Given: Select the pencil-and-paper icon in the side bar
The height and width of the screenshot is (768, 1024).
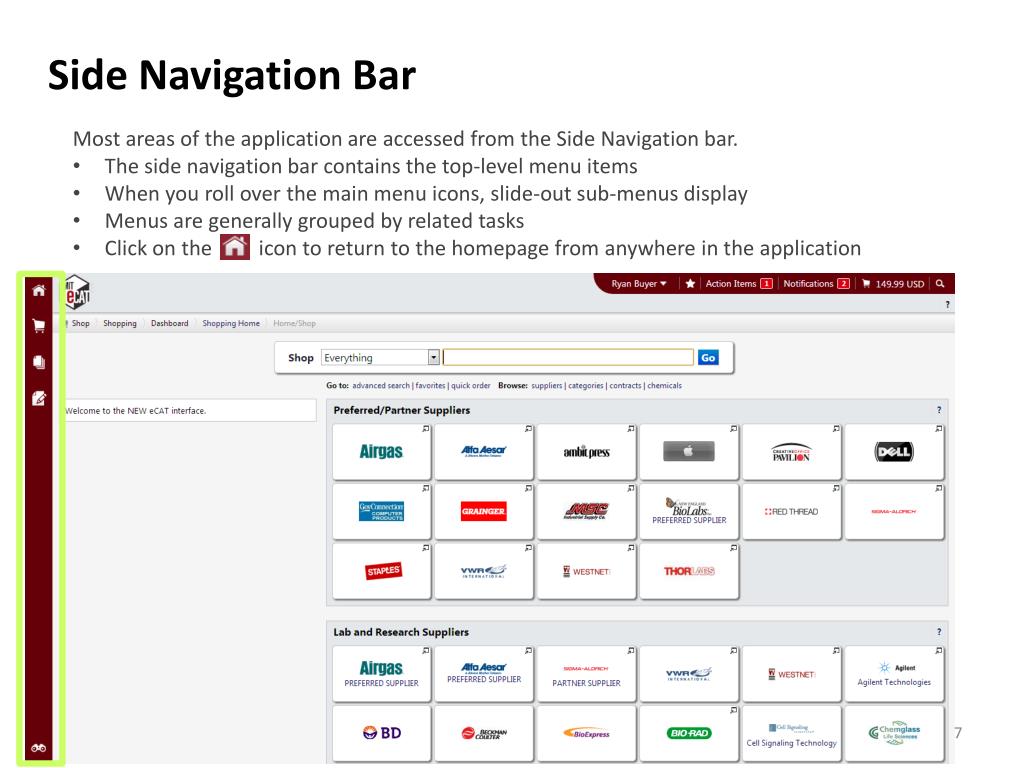Looking at the screenshot, I should pos(39,398).
